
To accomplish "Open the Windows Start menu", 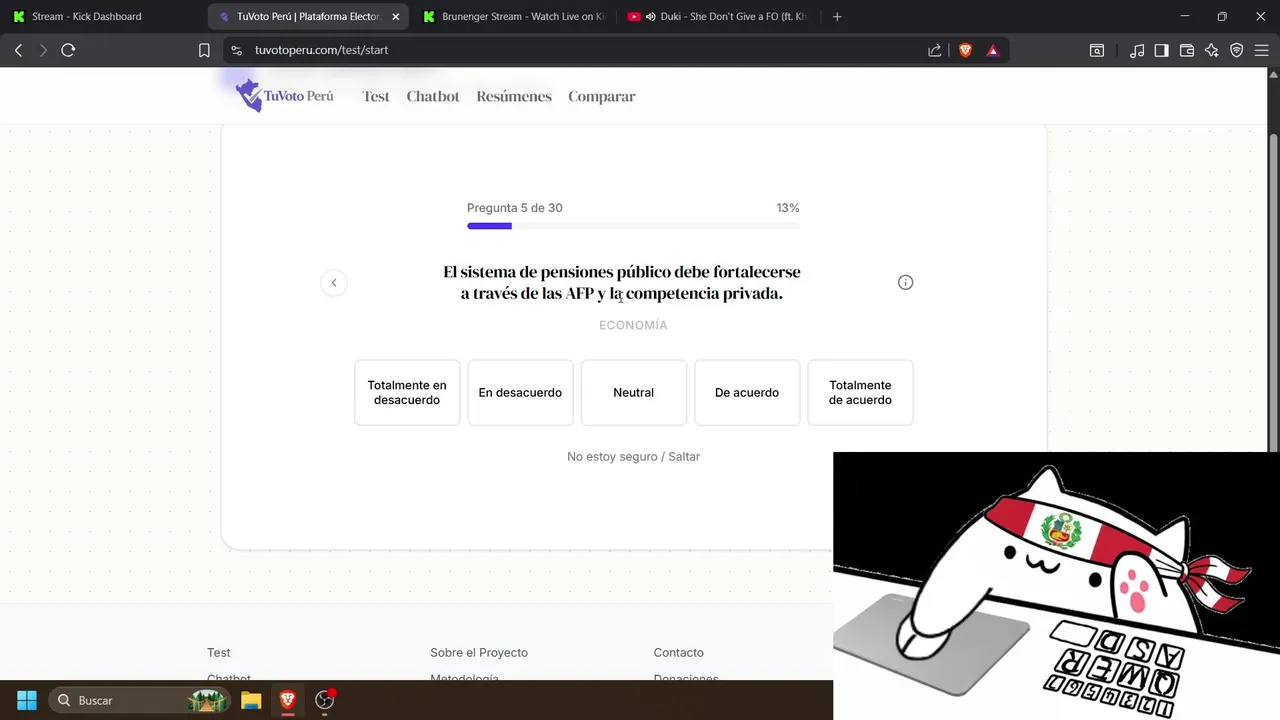I will [x=27, y=700].
